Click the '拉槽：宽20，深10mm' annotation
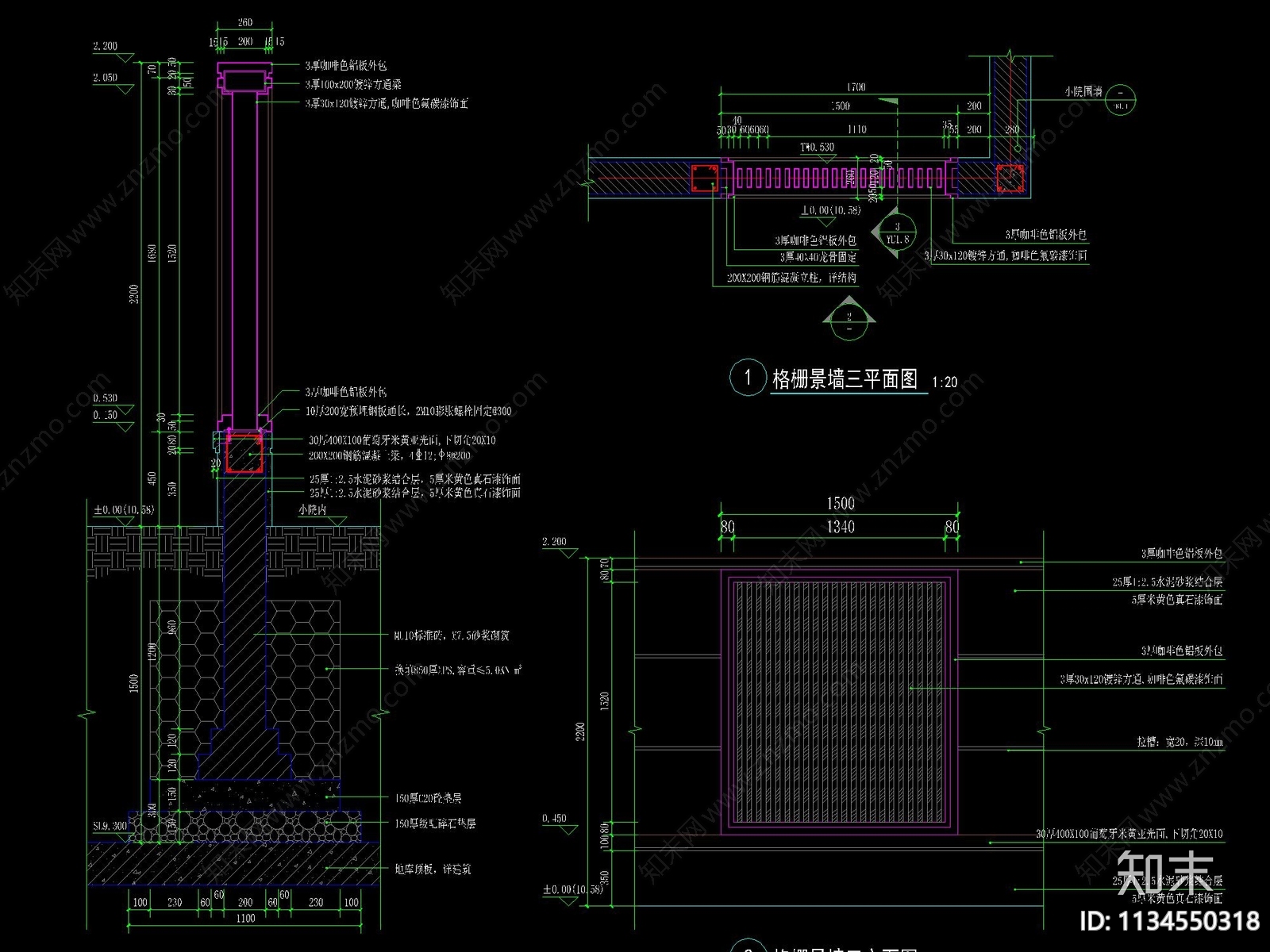 click(1180, 743)
